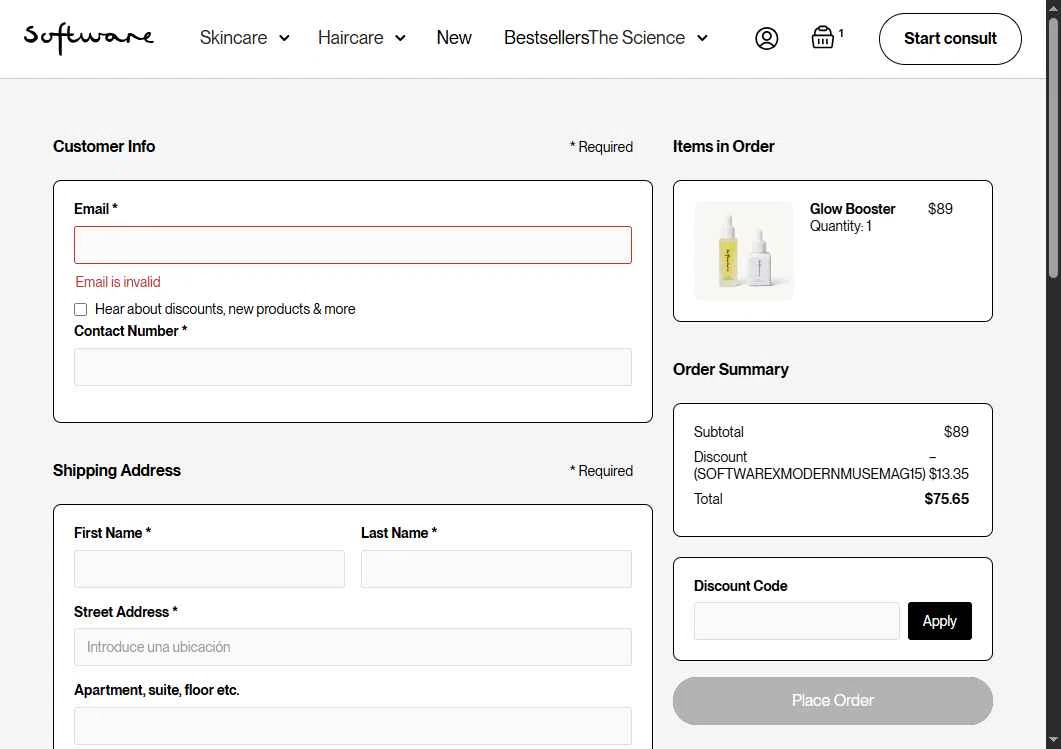Click the scrollbar down arrow
Viewport: 1061px width, 749px height.
tap(1053, 742)
